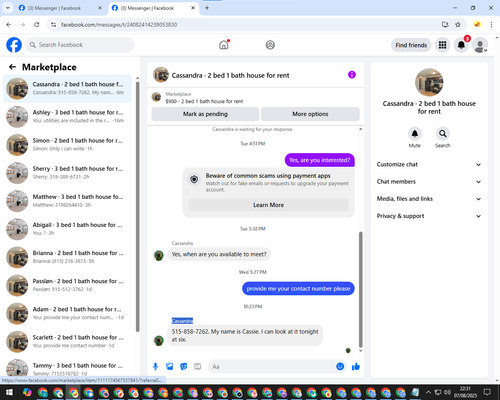Open taskbar notification center icon

tap(487, 392)
